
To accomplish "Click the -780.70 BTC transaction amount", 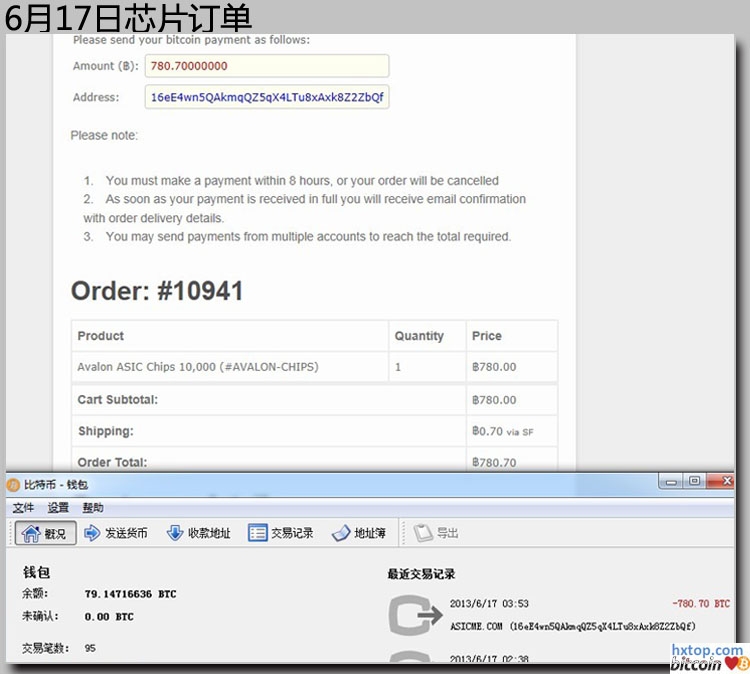I will (x=700, y=604).
